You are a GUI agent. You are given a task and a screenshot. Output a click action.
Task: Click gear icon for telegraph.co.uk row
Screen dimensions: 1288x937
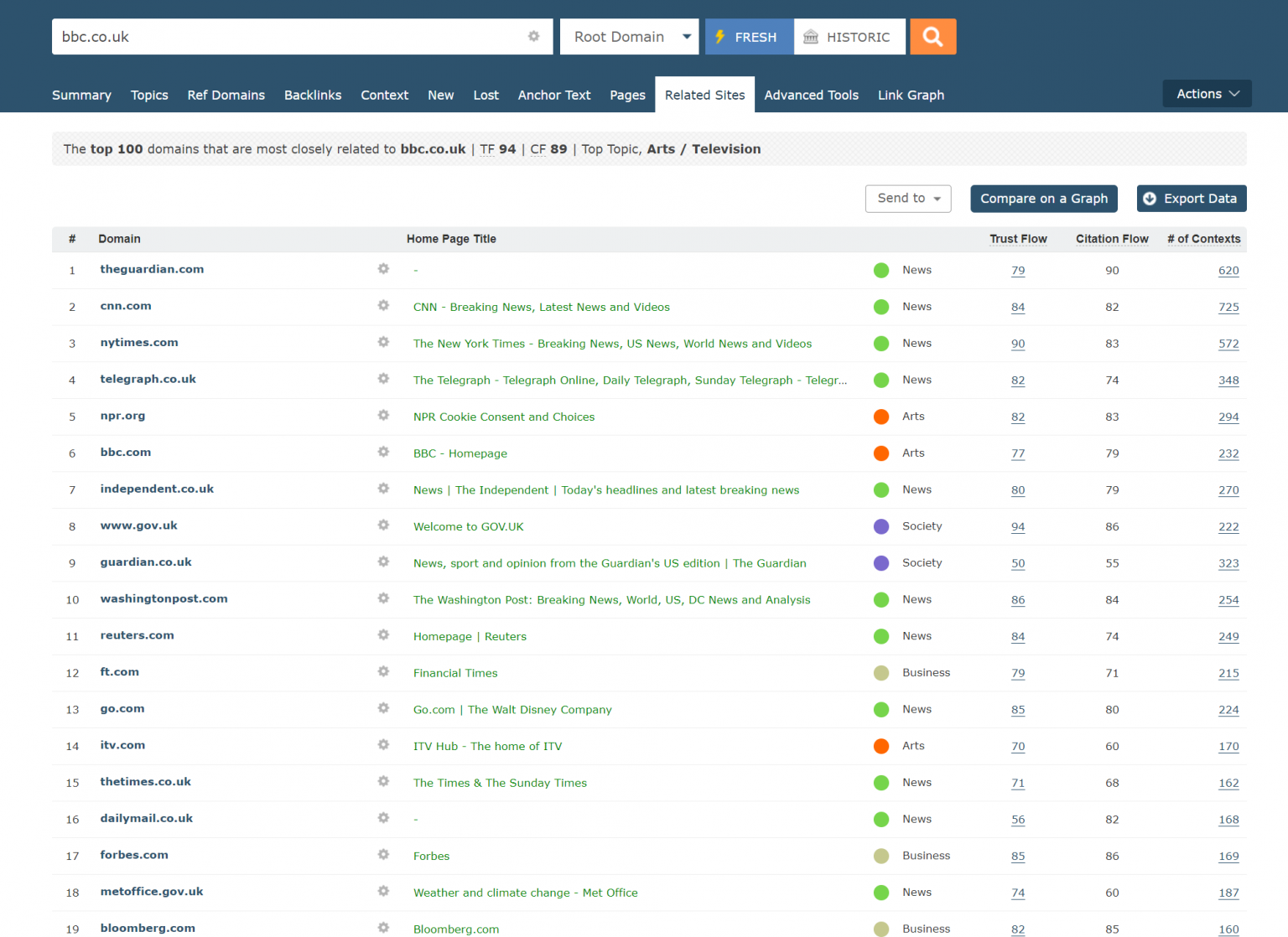pyautogui.click(x=383, y=379)
